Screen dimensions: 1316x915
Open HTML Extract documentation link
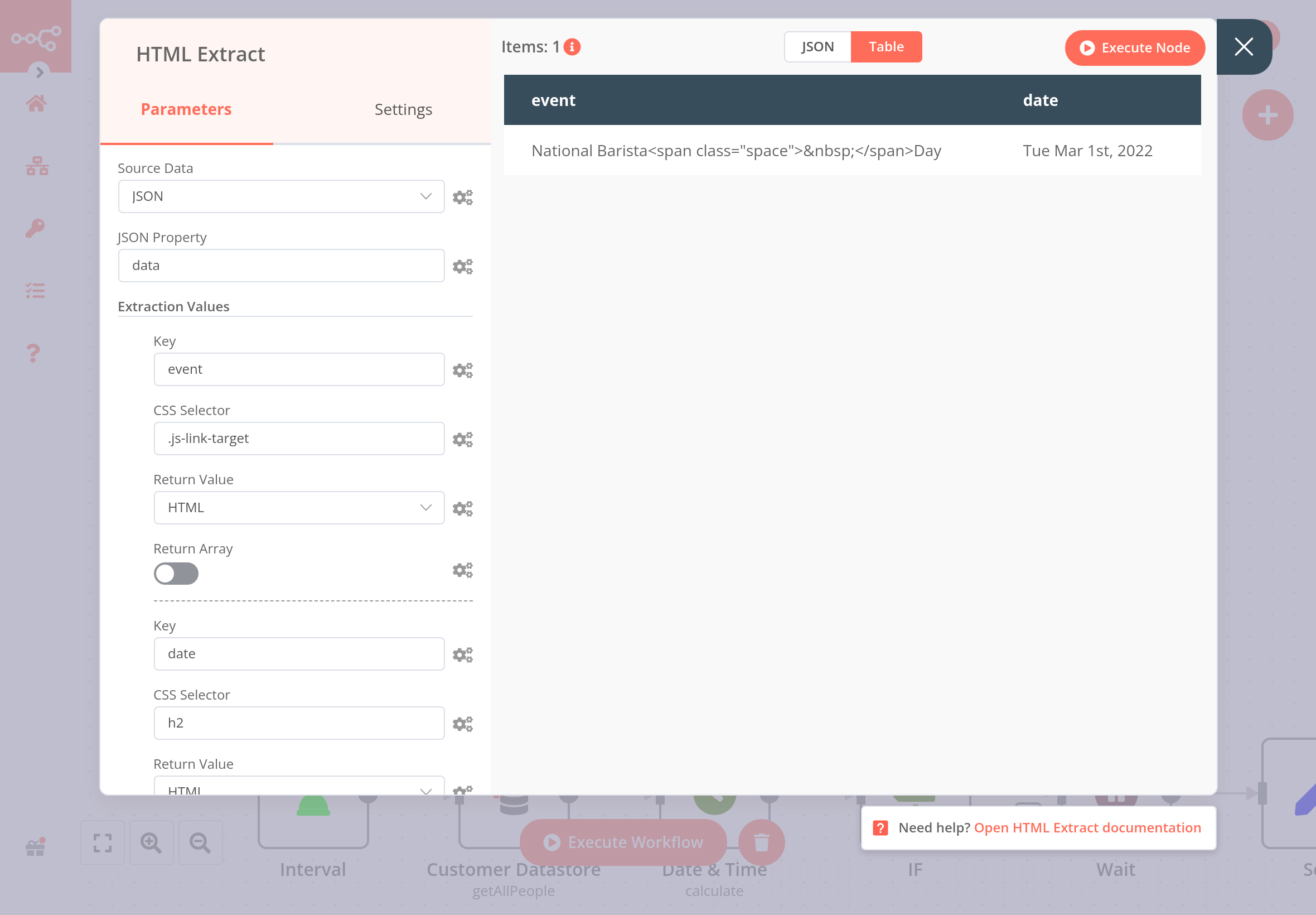(1087, 828)
